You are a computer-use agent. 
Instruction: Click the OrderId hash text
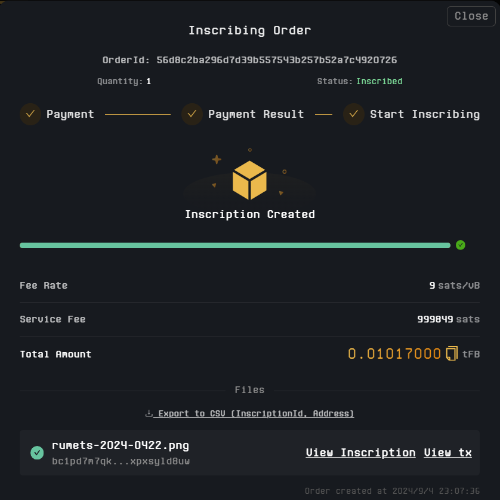[x=277, y=60]
